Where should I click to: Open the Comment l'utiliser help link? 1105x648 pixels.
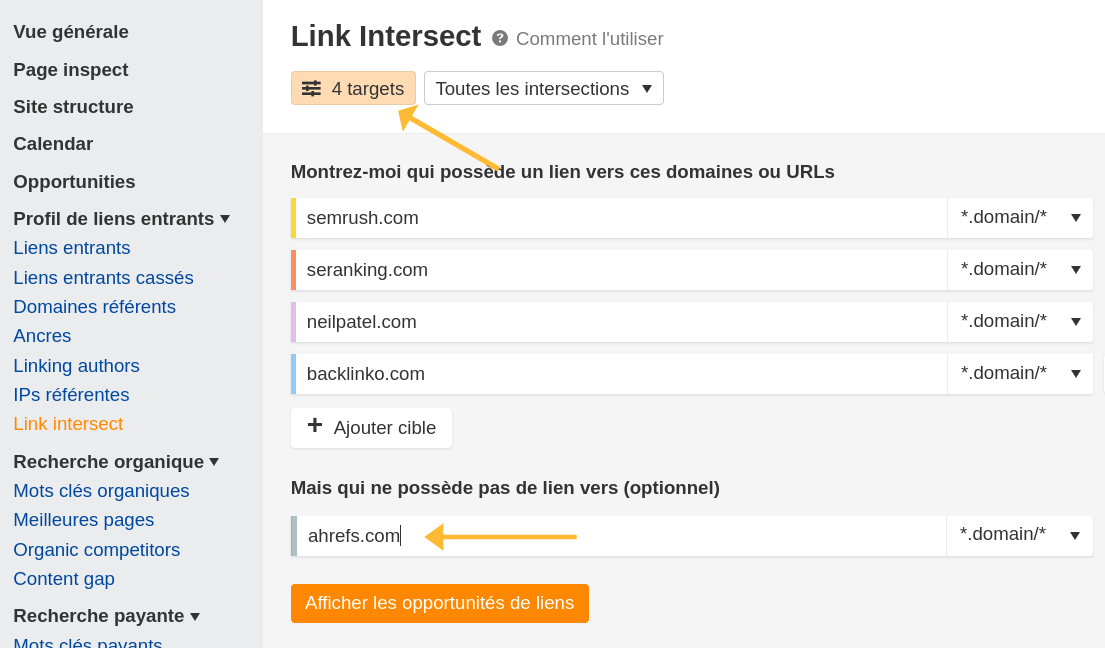point(589,39)
